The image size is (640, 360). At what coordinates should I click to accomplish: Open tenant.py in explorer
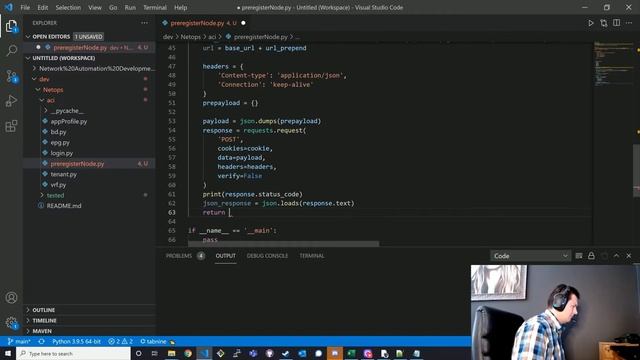tap(64, 174)
